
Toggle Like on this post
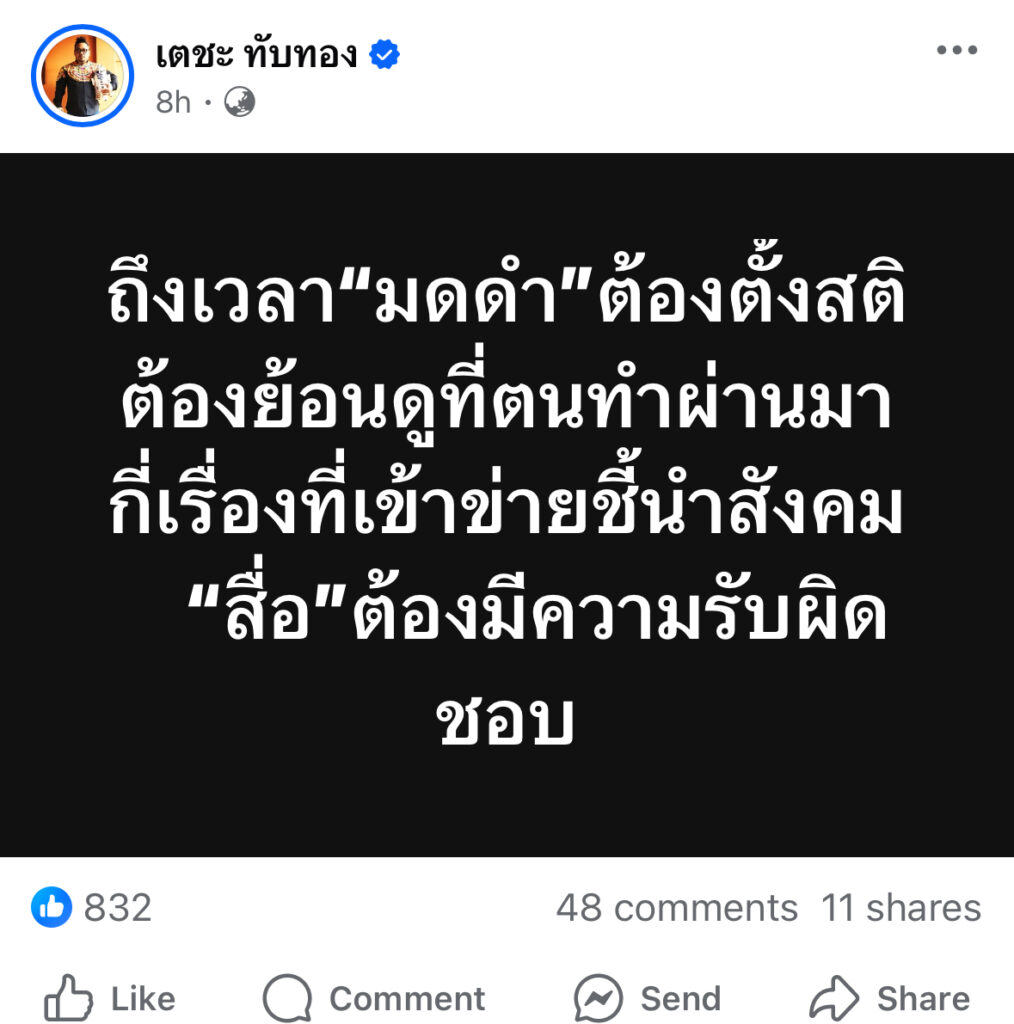(x=110, y=999)
